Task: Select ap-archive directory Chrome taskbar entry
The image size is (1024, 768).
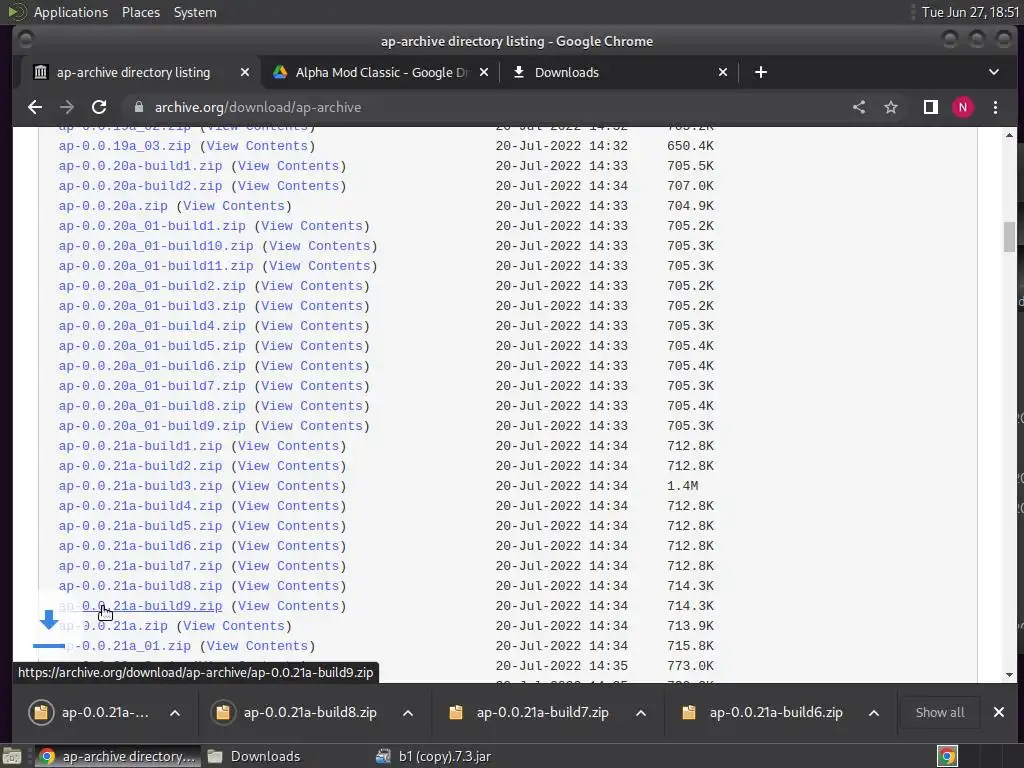Action: click(x=118, y=756)
